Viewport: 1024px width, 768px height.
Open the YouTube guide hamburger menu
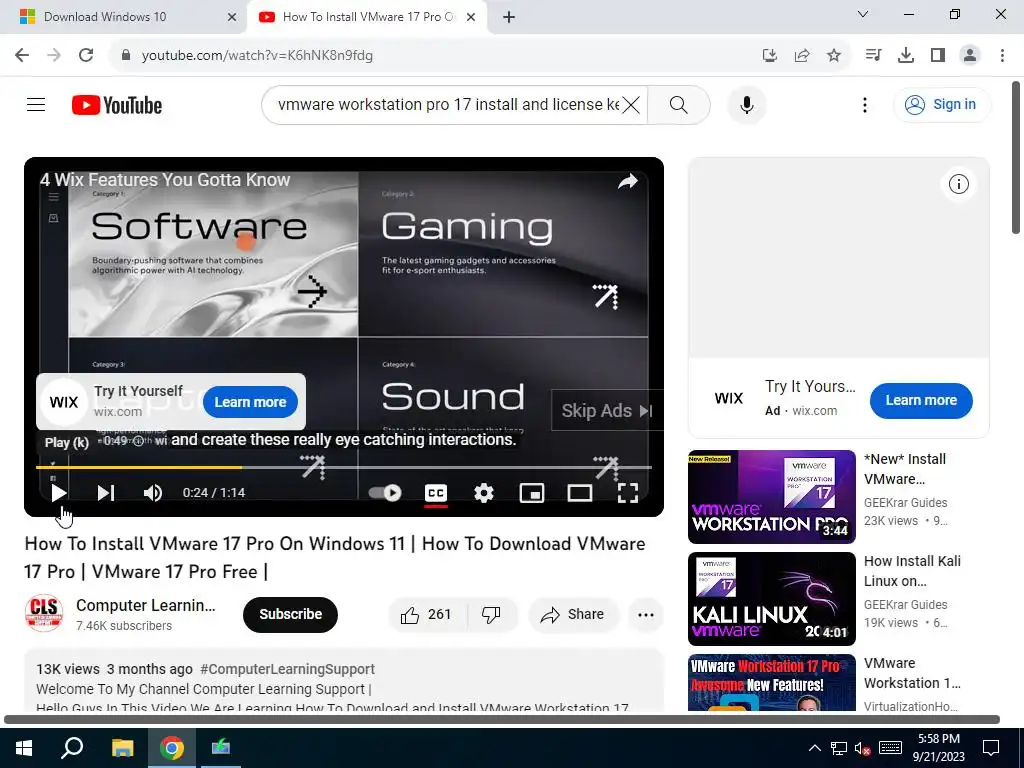(36, 104)
